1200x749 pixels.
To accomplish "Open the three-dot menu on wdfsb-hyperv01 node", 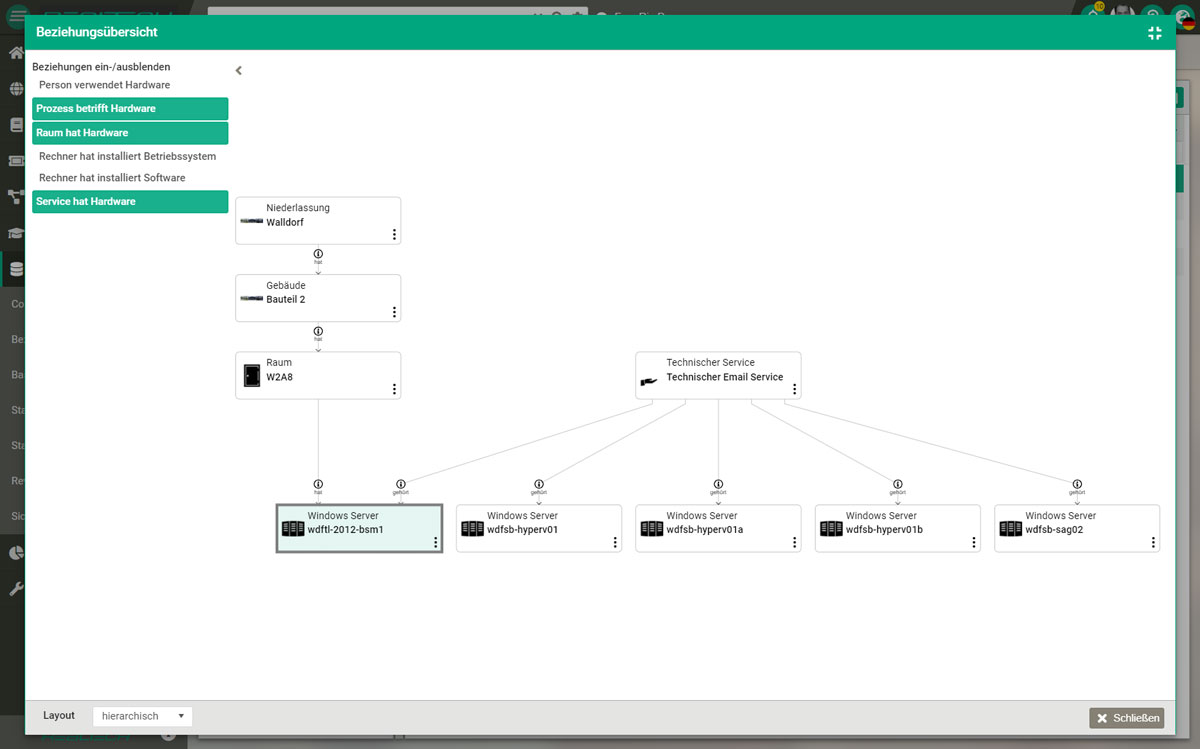I will click(x=614, y=540).
